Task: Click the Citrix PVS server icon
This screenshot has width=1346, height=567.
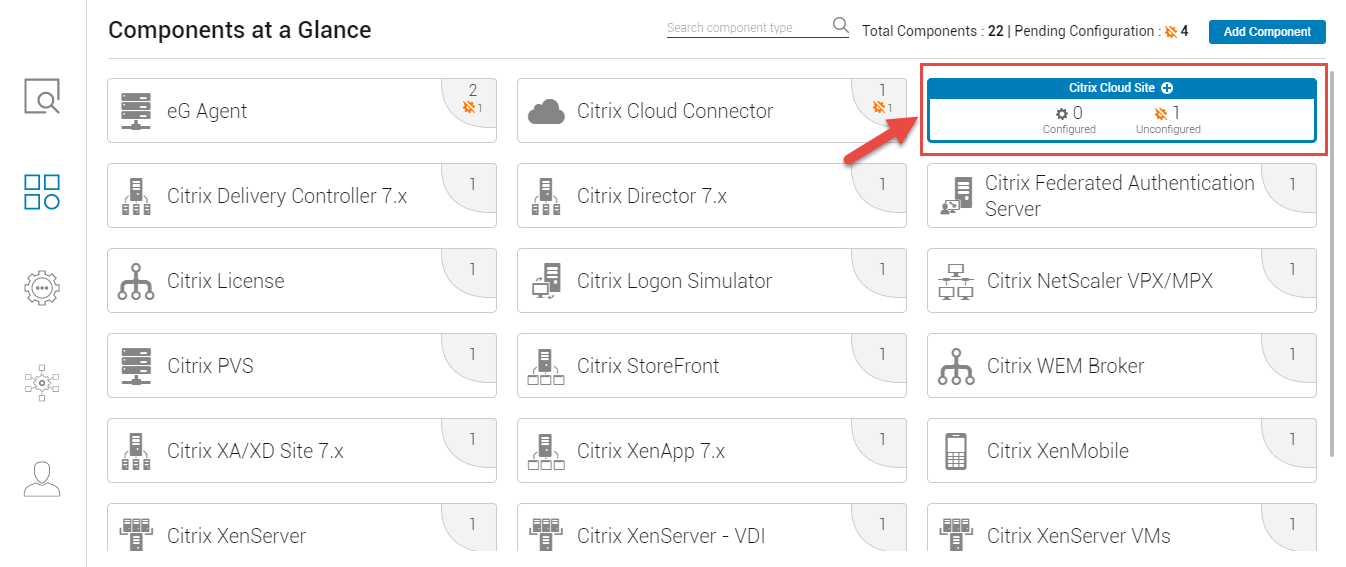Action: point(136,366)
